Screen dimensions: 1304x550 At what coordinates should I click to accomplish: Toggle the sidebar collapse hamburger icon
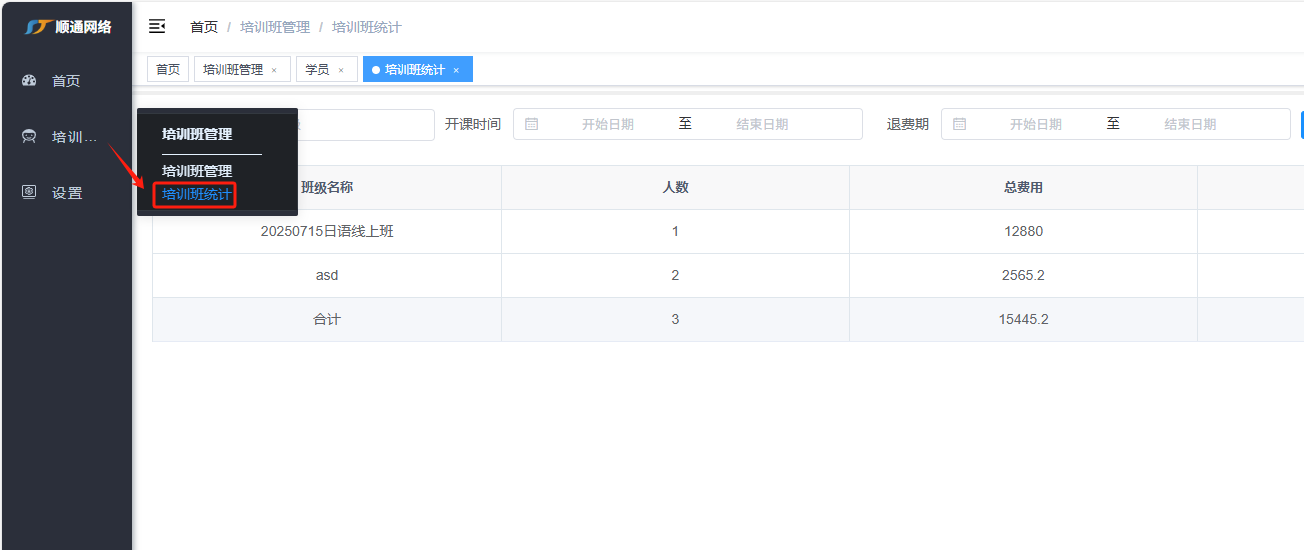coord(157,26)
